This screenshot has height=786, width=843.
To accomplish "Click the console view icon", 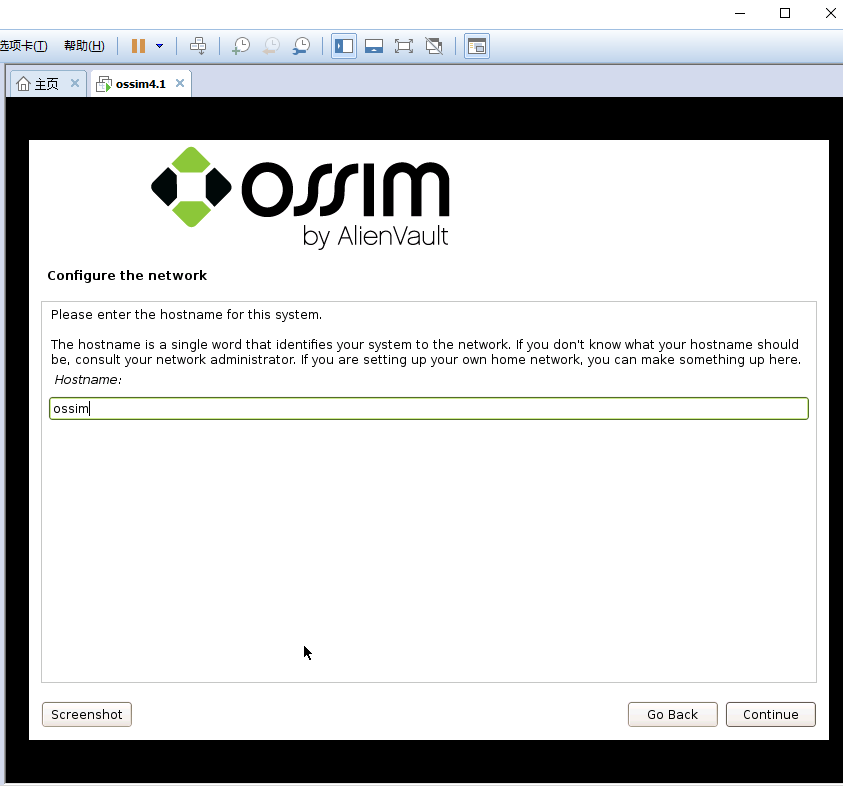I will click(477, 46).
